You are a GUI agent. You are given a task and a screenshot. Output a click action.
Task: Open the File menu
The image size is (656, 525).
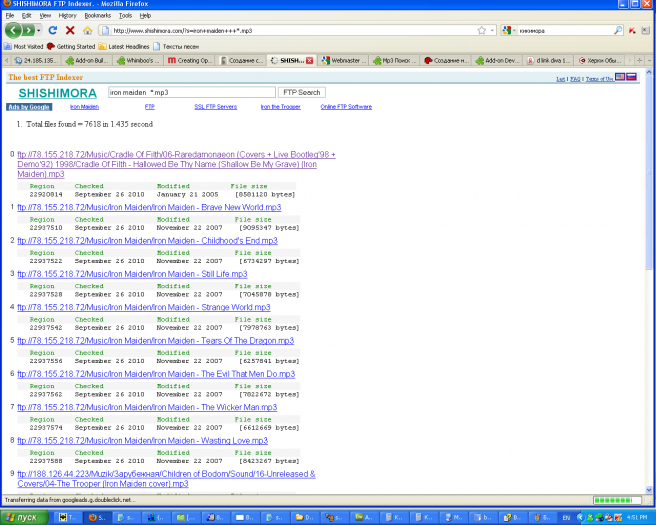[x=10, y=15]
